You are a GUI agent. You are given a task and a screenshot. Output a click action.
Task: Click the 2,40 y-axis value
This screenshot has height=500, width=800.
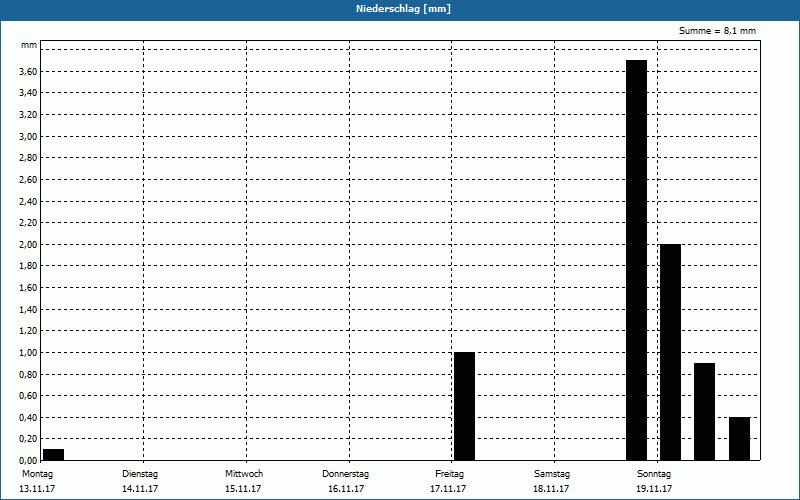tap(28, 201)
